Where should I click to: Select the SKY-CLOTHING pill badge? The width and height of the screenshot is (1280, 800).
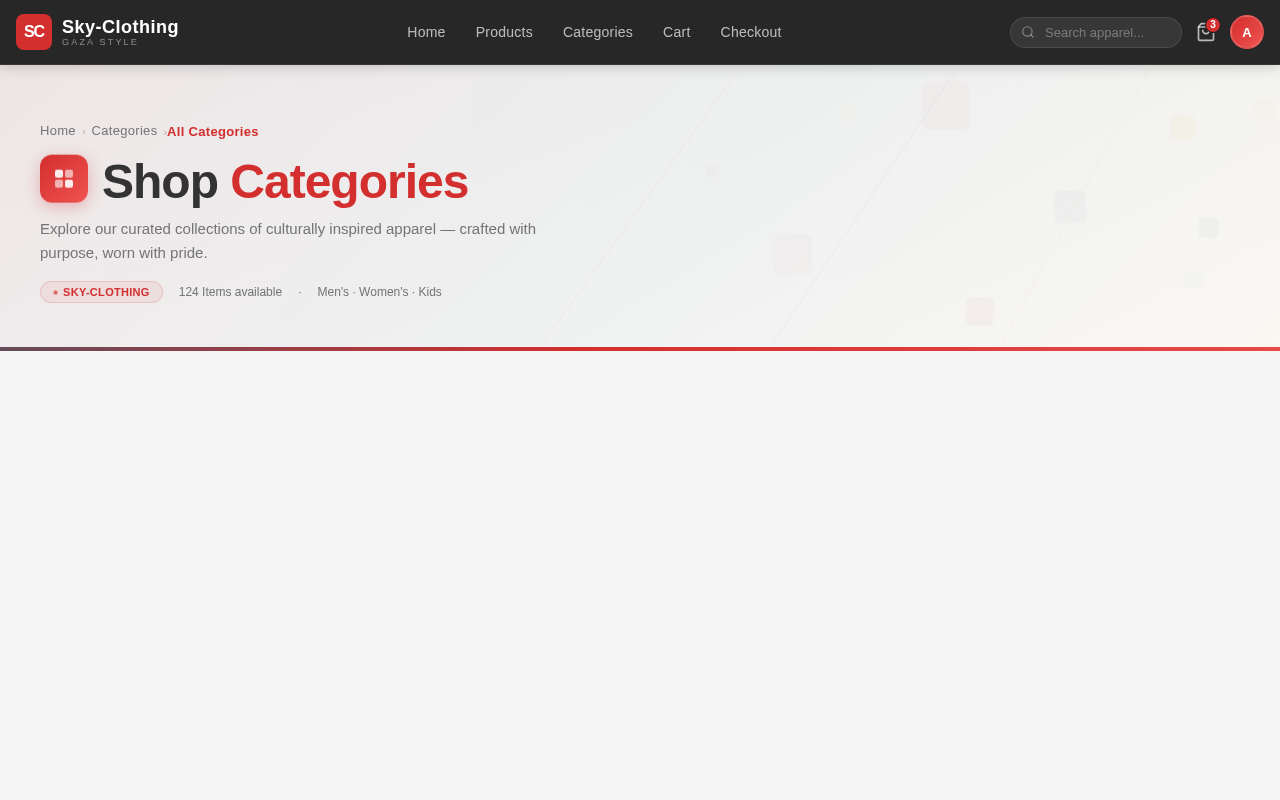tap(101, 291)
